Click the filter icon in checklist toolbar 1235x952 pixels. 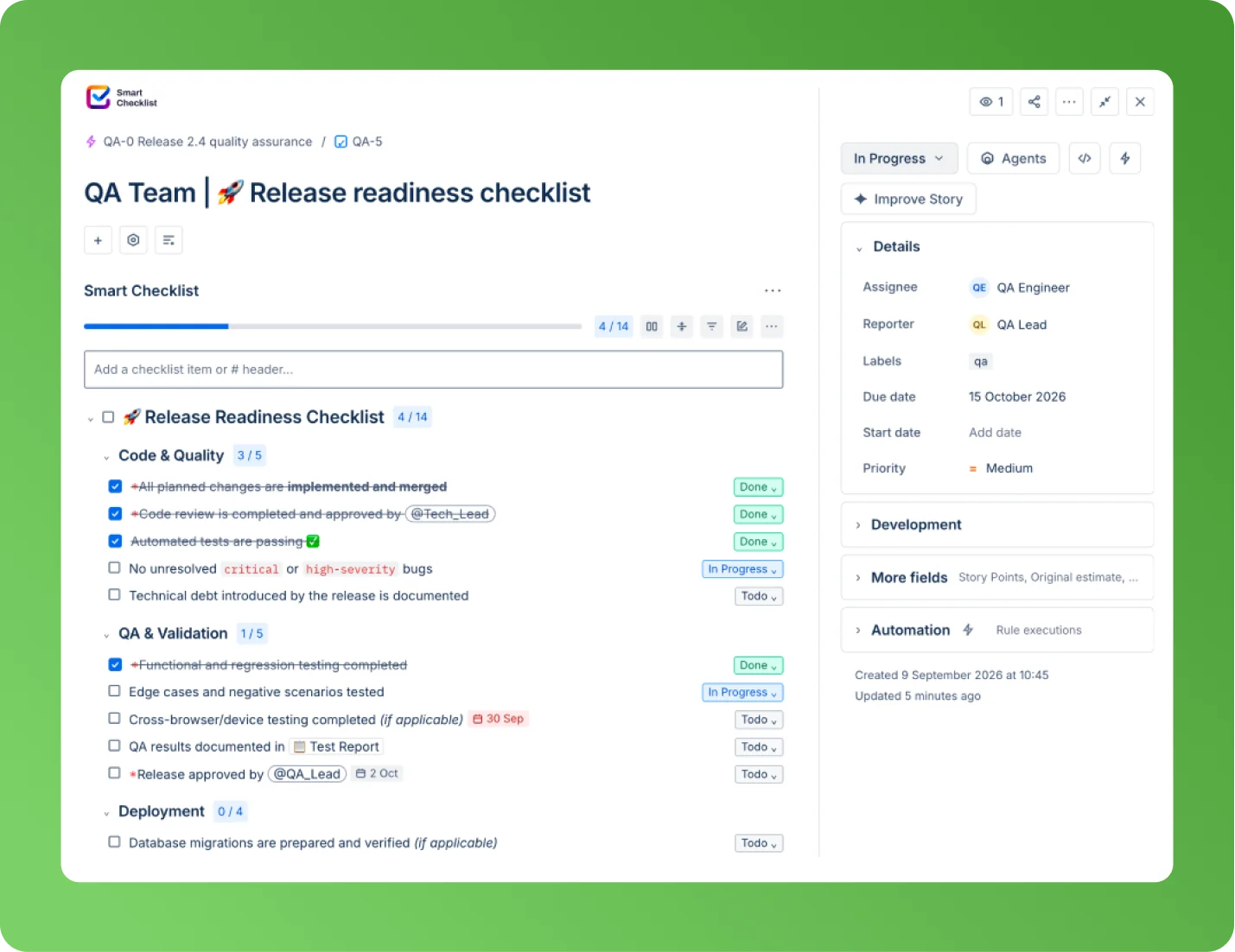711,327
